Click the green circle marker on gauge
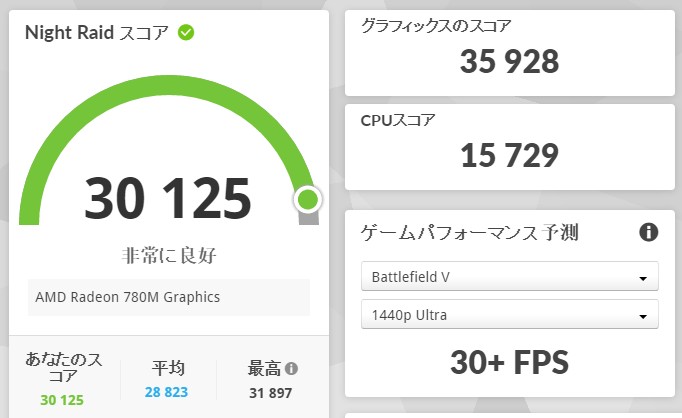 point(308,200)
